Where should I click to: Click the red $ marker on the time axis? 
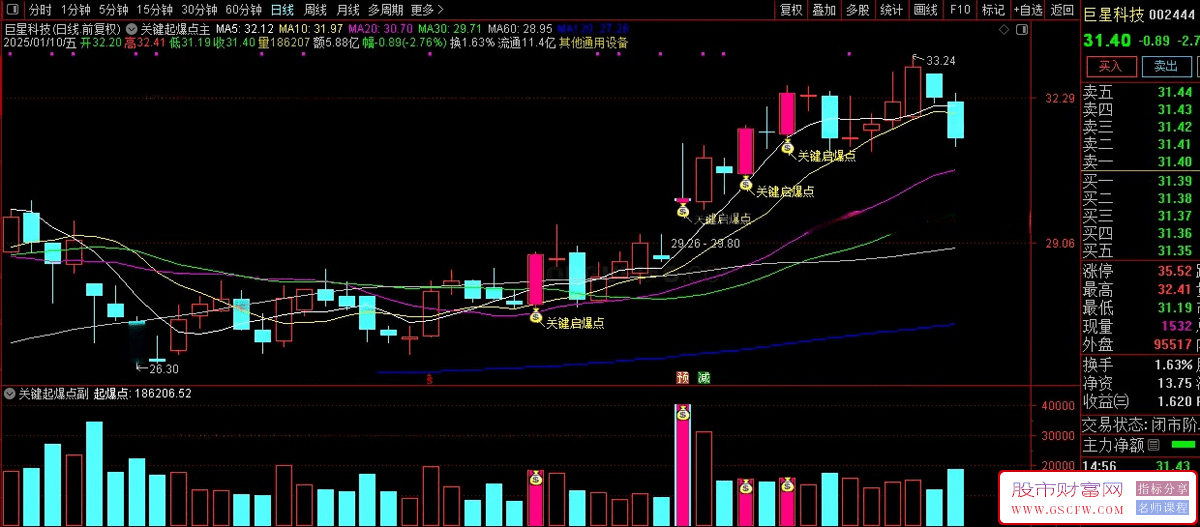pyautogui.click(x=429, y=379)
